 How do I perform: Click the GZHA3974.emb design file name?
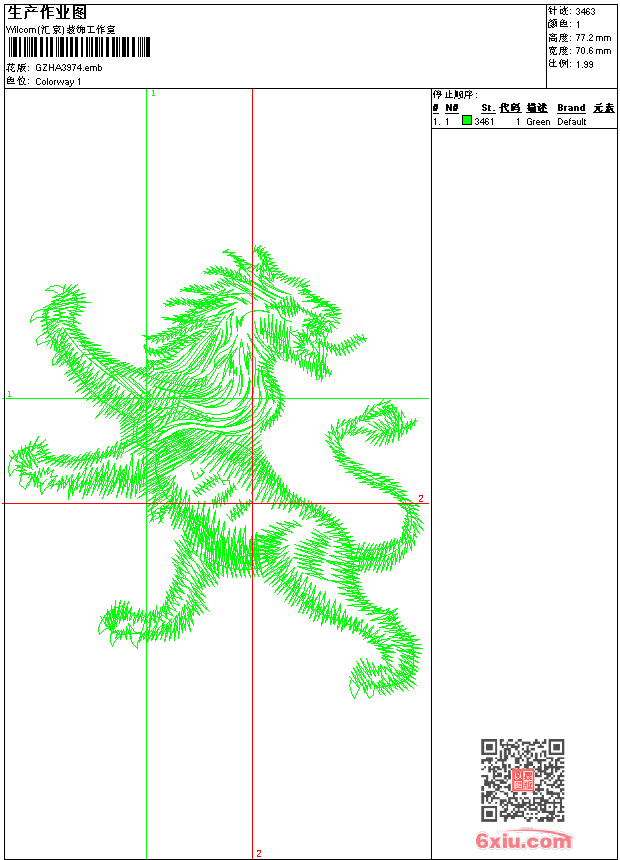[69, 68]
